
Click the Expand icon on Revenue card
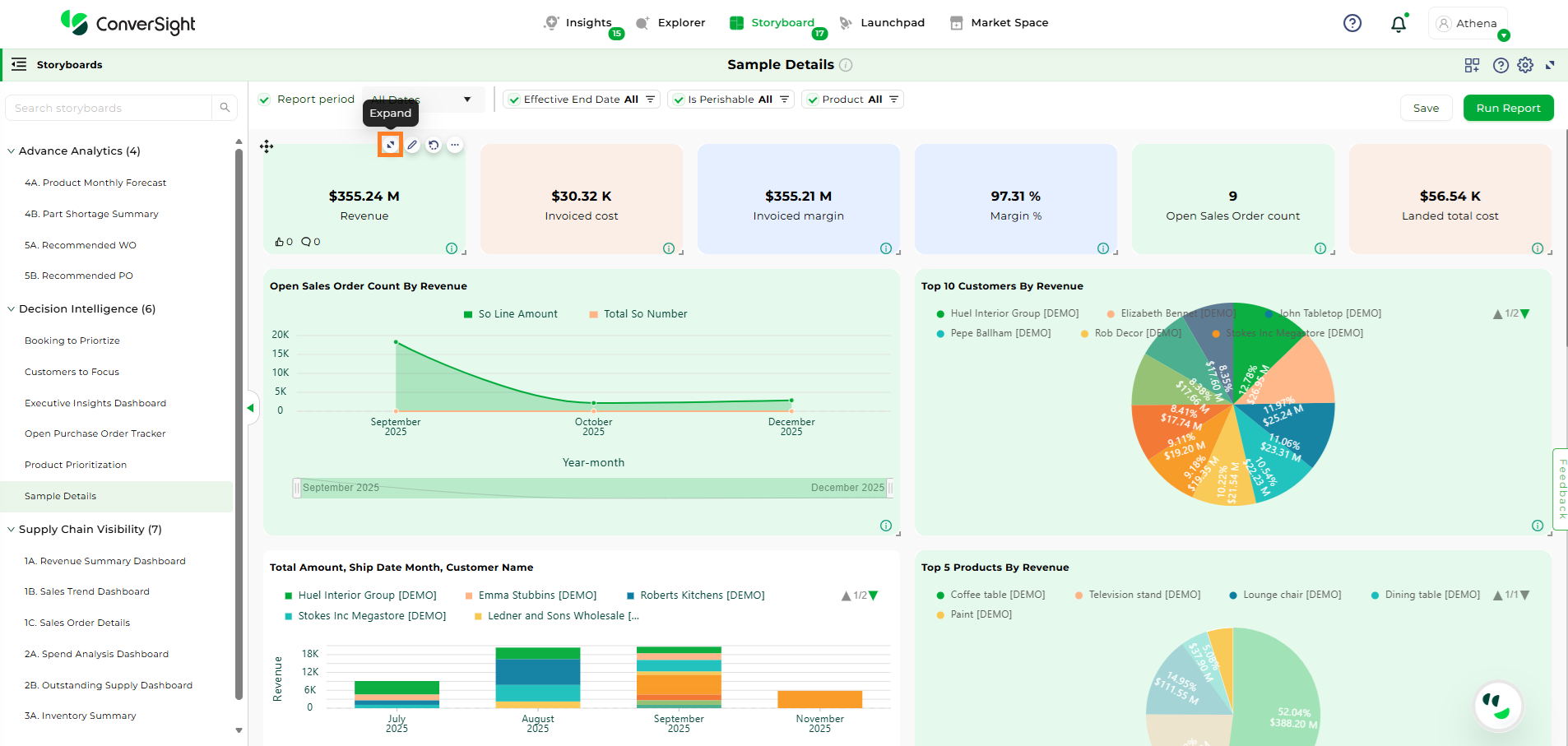390,145
